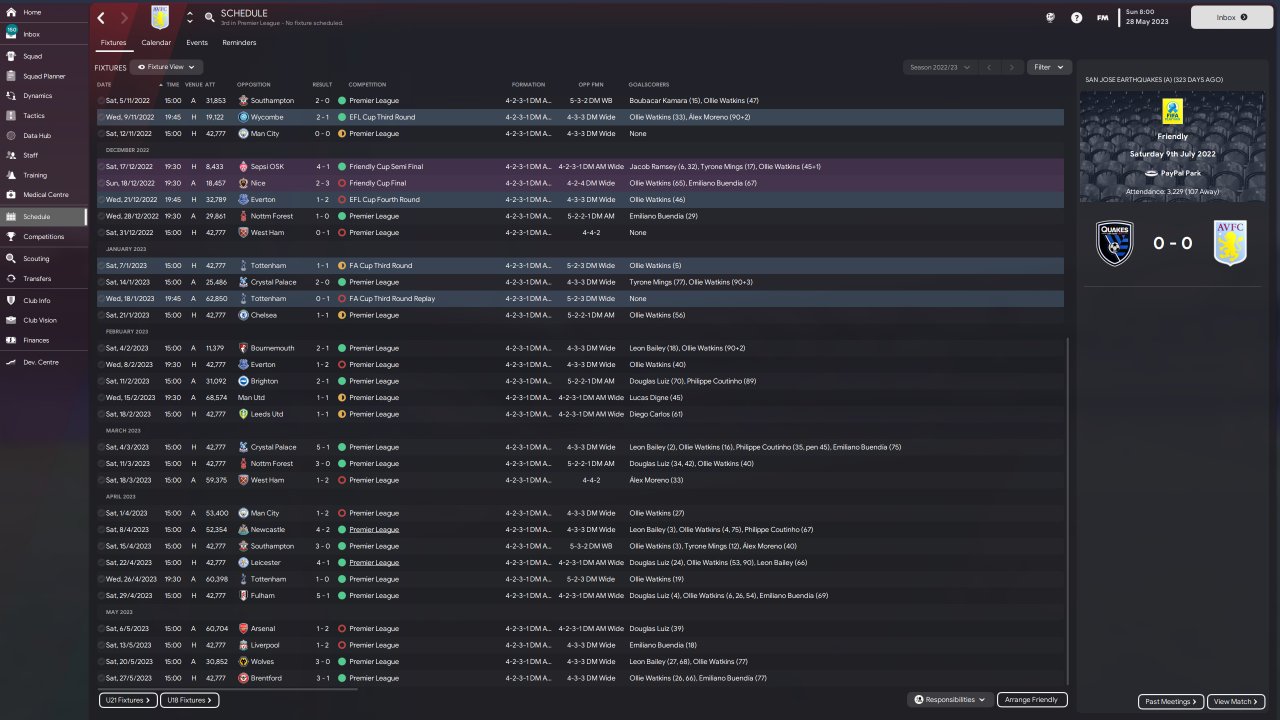Open the Fixture View dropdown
Screen dimensions: 1280x720
pyautogui.click(x=166, y=67)
